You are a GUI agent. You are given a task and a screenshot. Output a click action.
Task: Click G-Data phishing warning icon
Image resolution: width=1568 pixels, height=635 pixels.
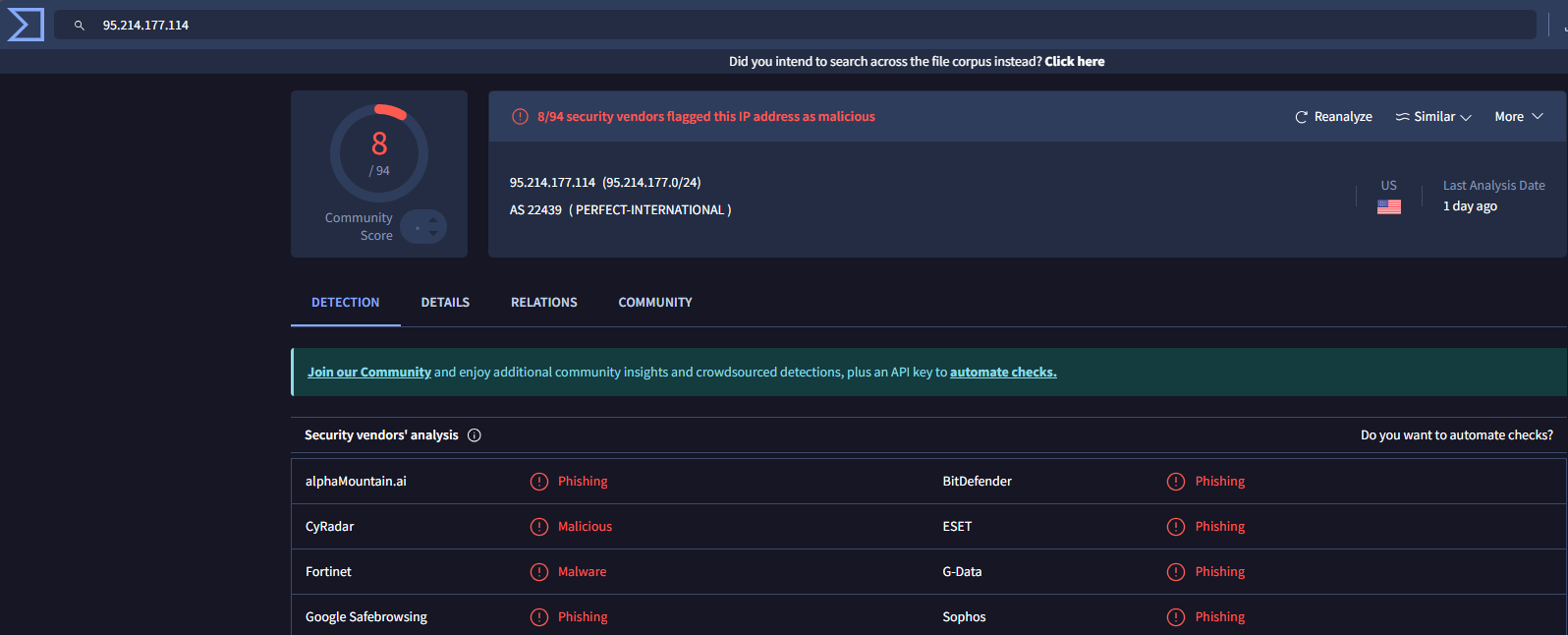coord(1176,572)
